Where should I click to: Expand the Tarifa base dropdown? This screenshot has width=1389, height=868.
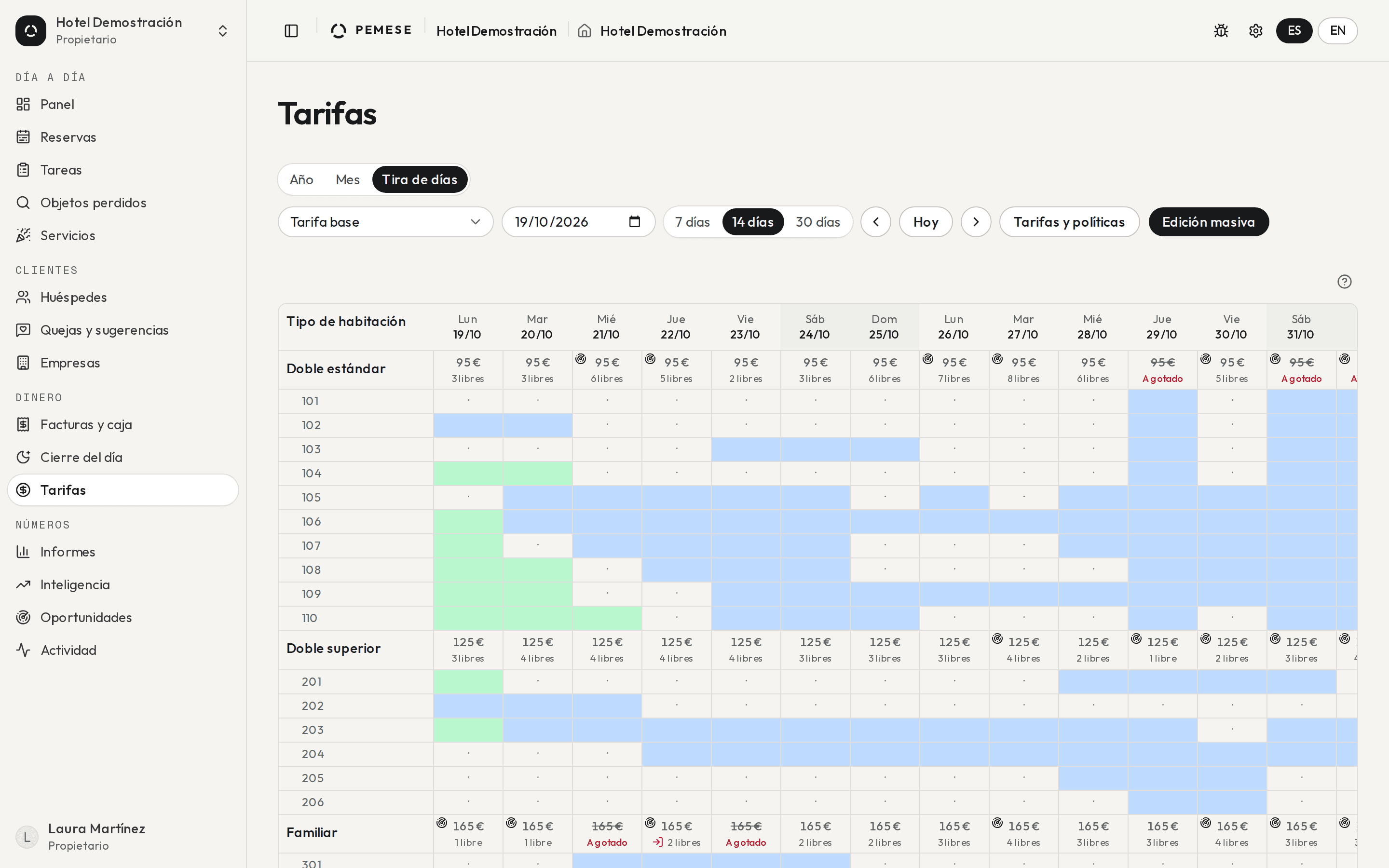coord(386,222)
